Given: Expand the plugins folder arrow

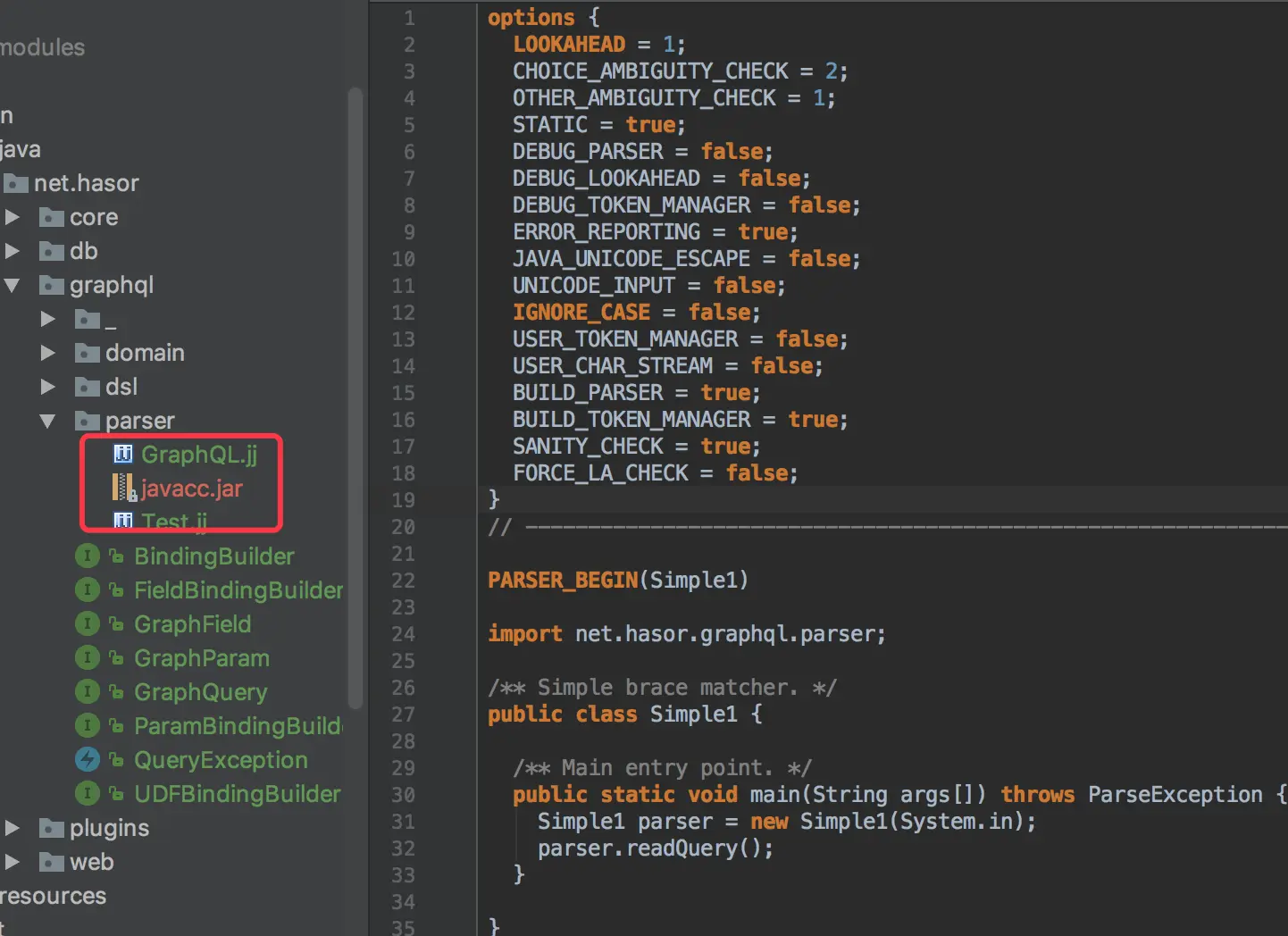Looking at the screenshot, I should click(x=13, y=828).
